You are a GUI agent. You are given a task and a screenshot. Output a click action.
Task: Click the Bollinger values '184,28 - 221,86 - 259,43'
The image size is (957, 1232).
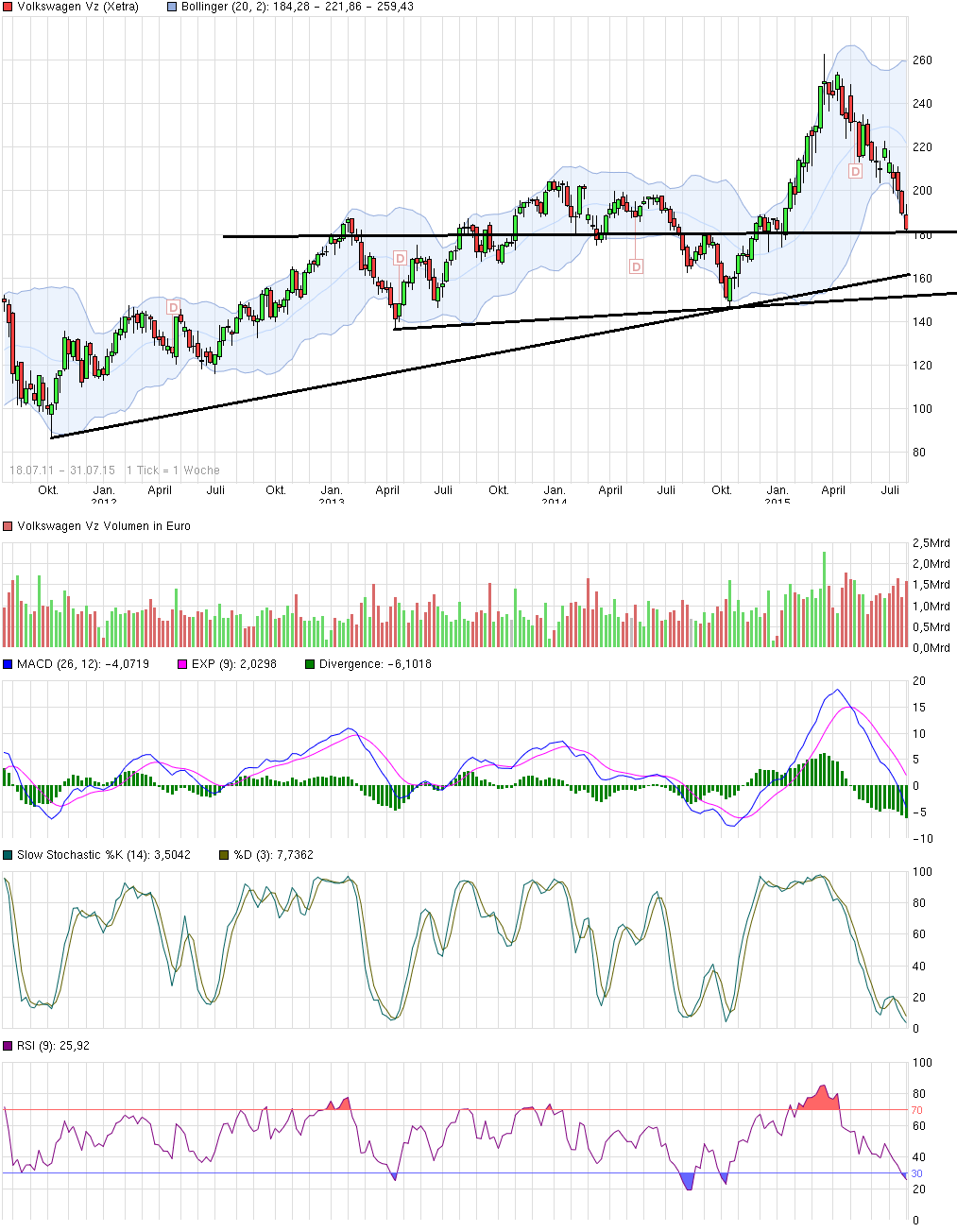pyautogui.click(x=343, y=7)
